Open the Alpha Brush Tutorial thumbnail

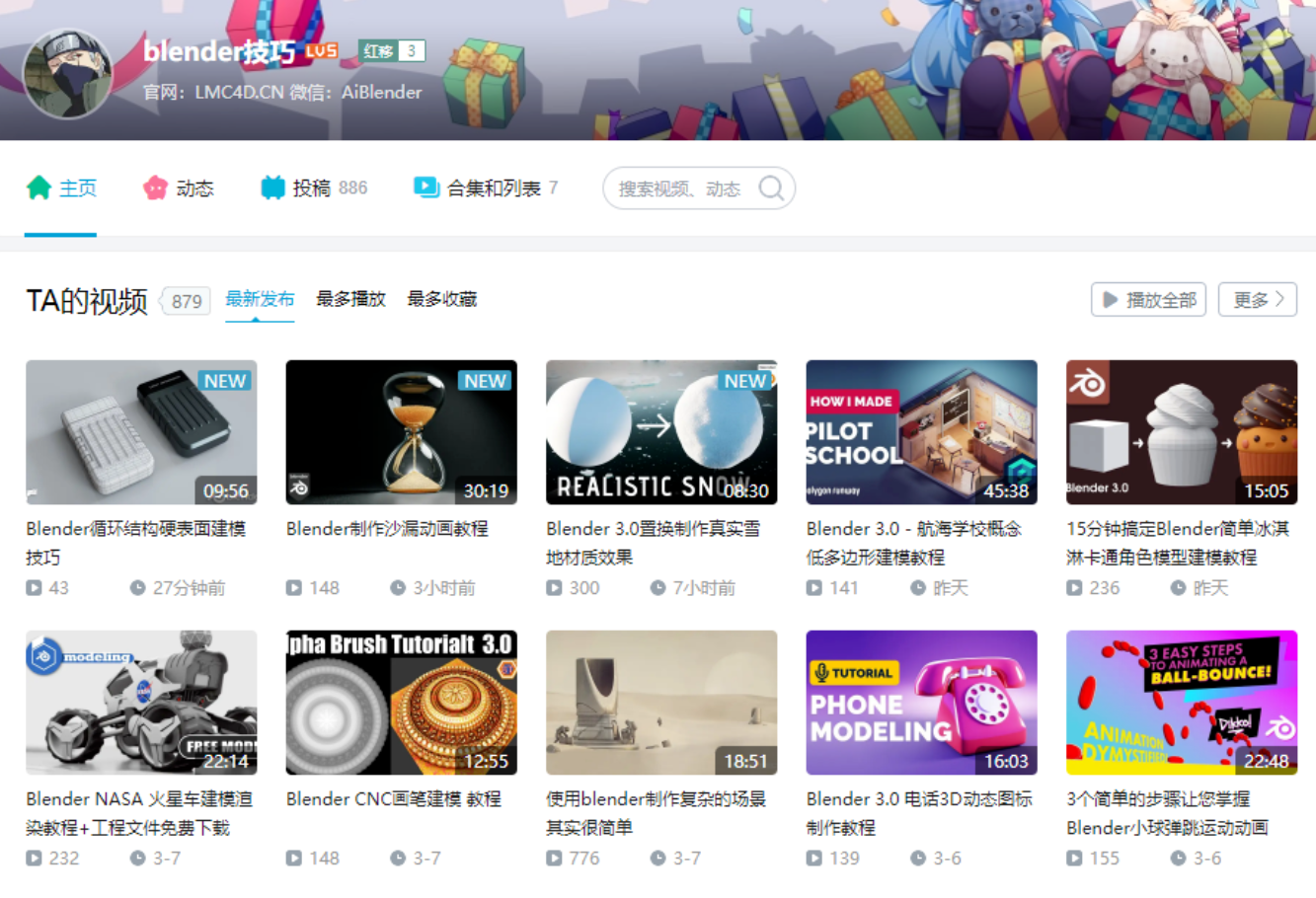tap(401, 703)
